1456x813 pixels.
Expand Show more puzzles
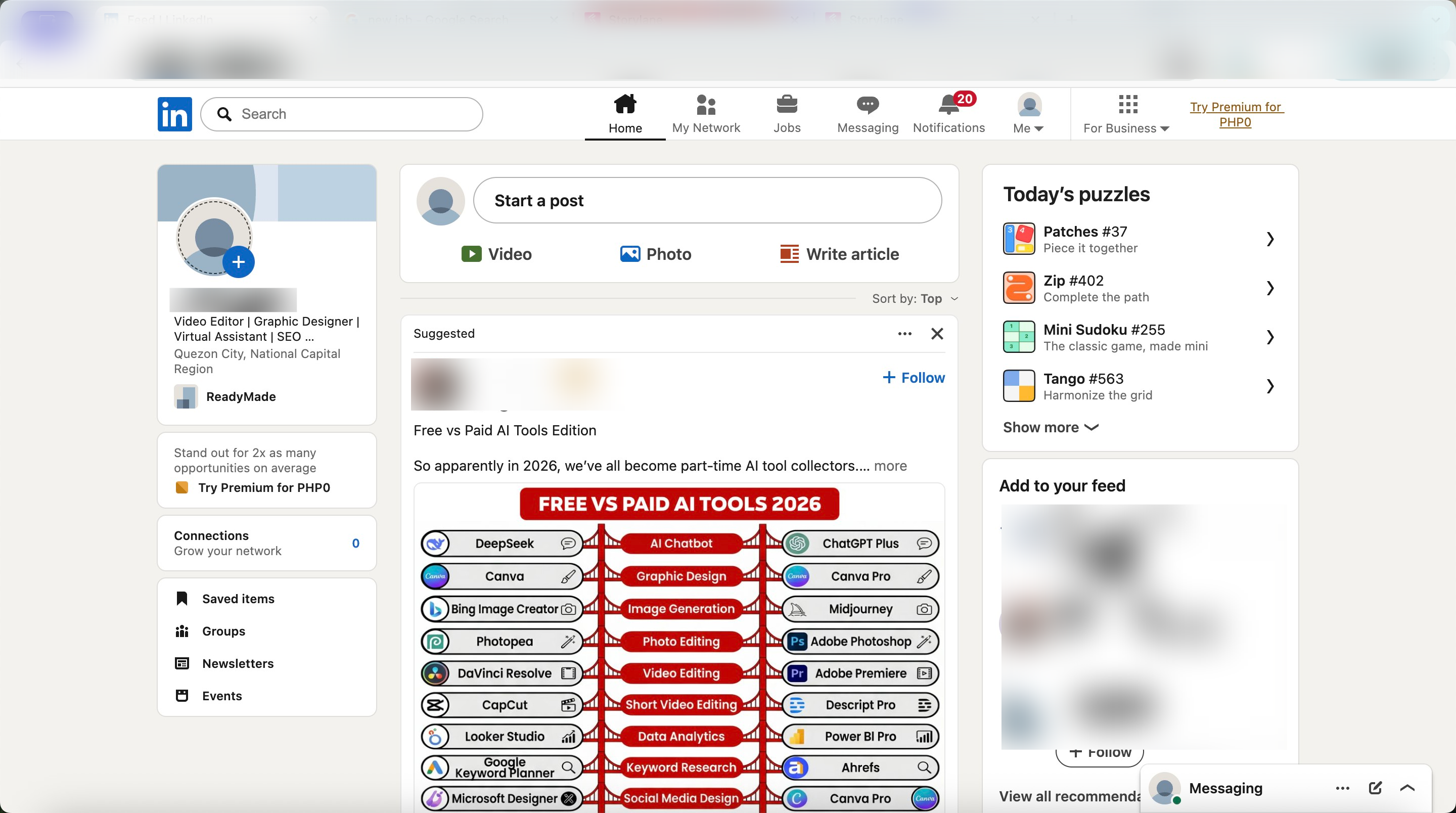coord(1051,427)
